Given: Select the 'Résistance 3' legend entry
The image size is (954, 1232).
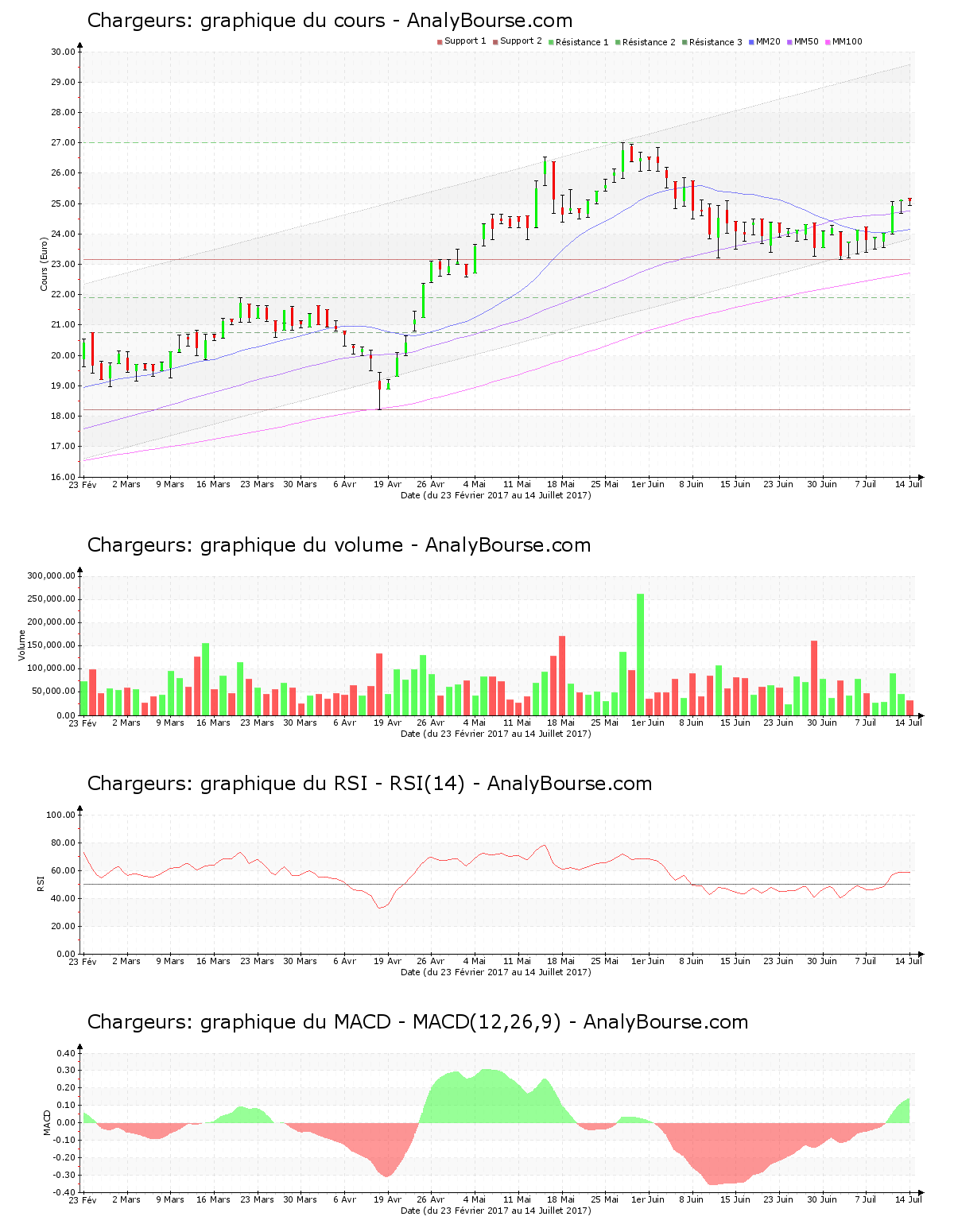Looking at the screenshot, I should (712, 41).
